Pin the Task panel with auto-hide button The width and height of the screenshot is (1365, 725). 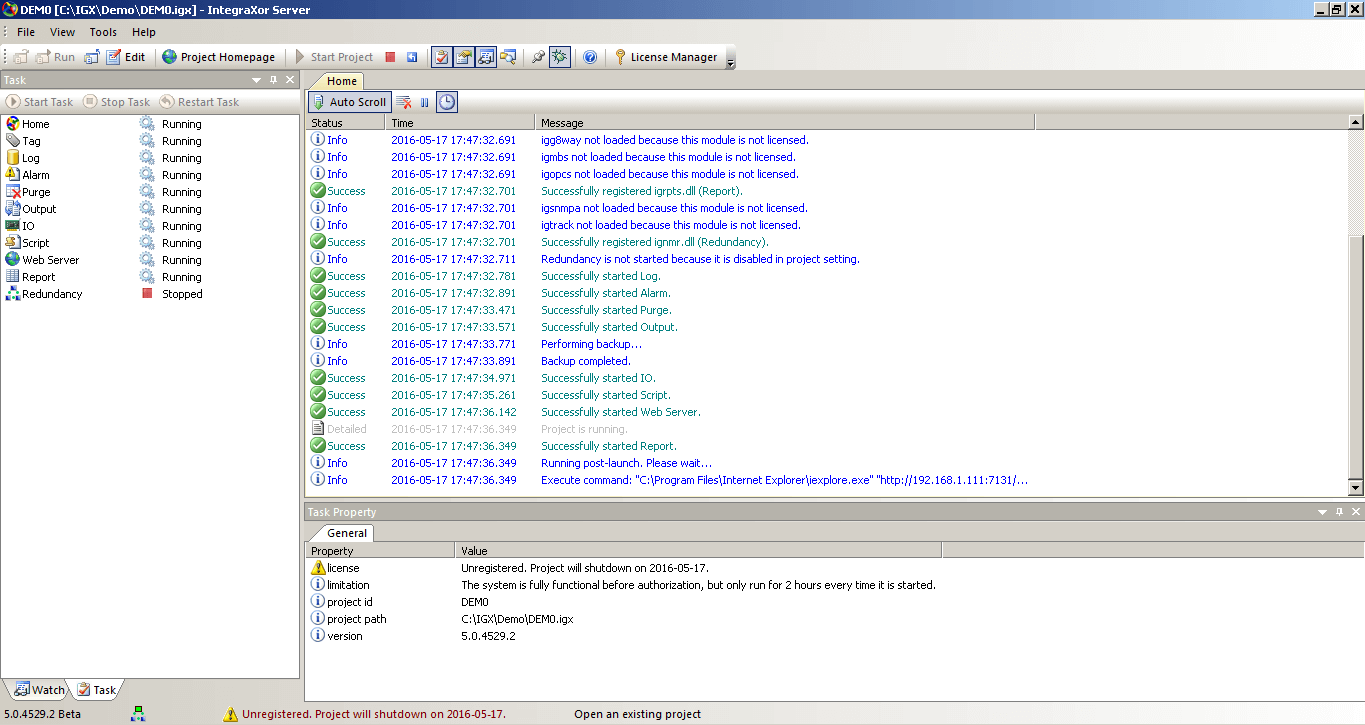pos(274,80)
